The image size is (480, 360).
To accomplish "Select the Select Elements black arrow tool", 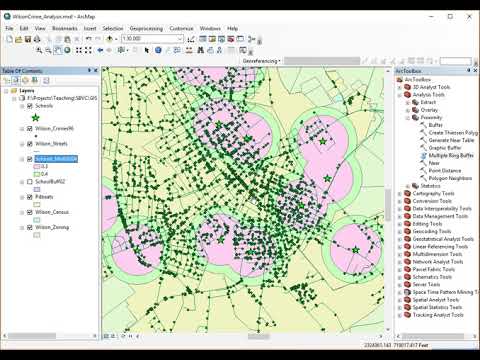I will (147, 50).
